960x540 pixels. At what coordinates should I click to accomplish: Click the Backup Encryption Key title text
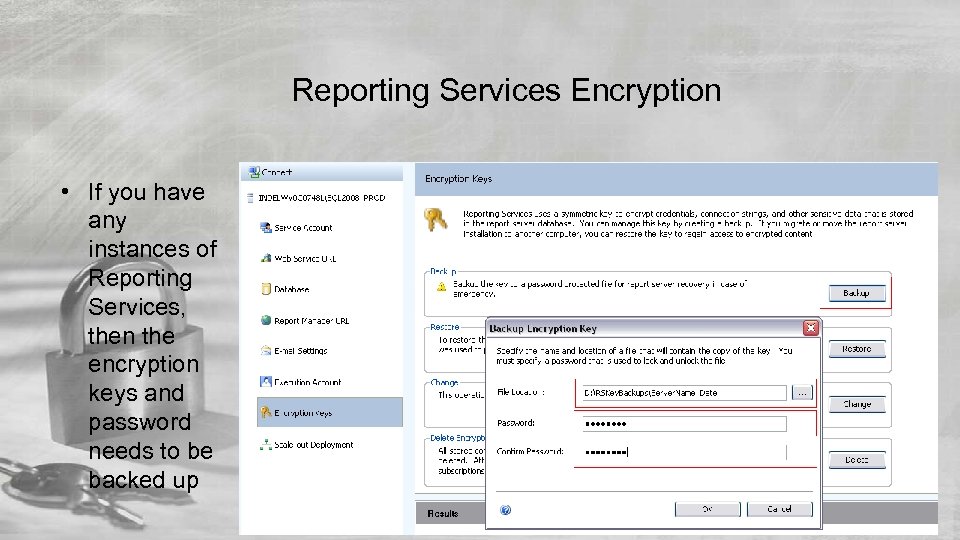(x=543, y=329)
